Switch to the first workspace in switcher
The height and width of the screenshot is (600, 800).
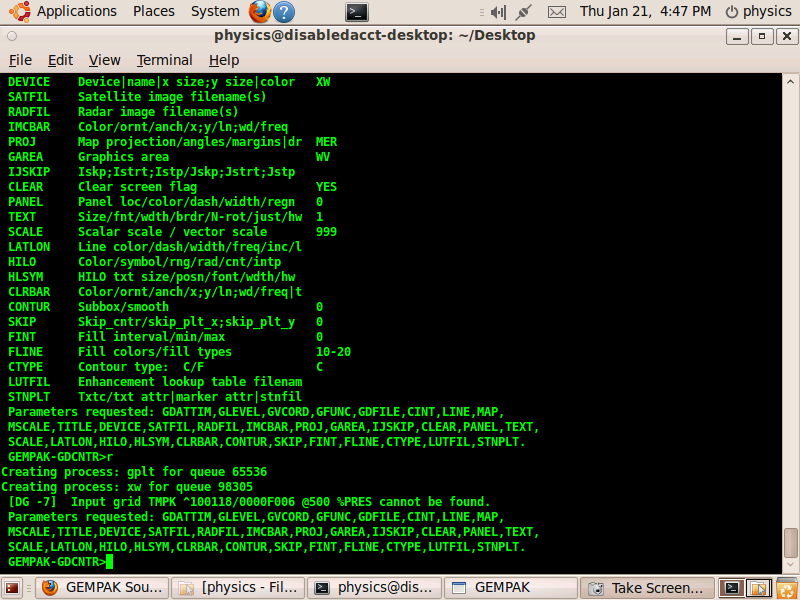tap(733, 588)
